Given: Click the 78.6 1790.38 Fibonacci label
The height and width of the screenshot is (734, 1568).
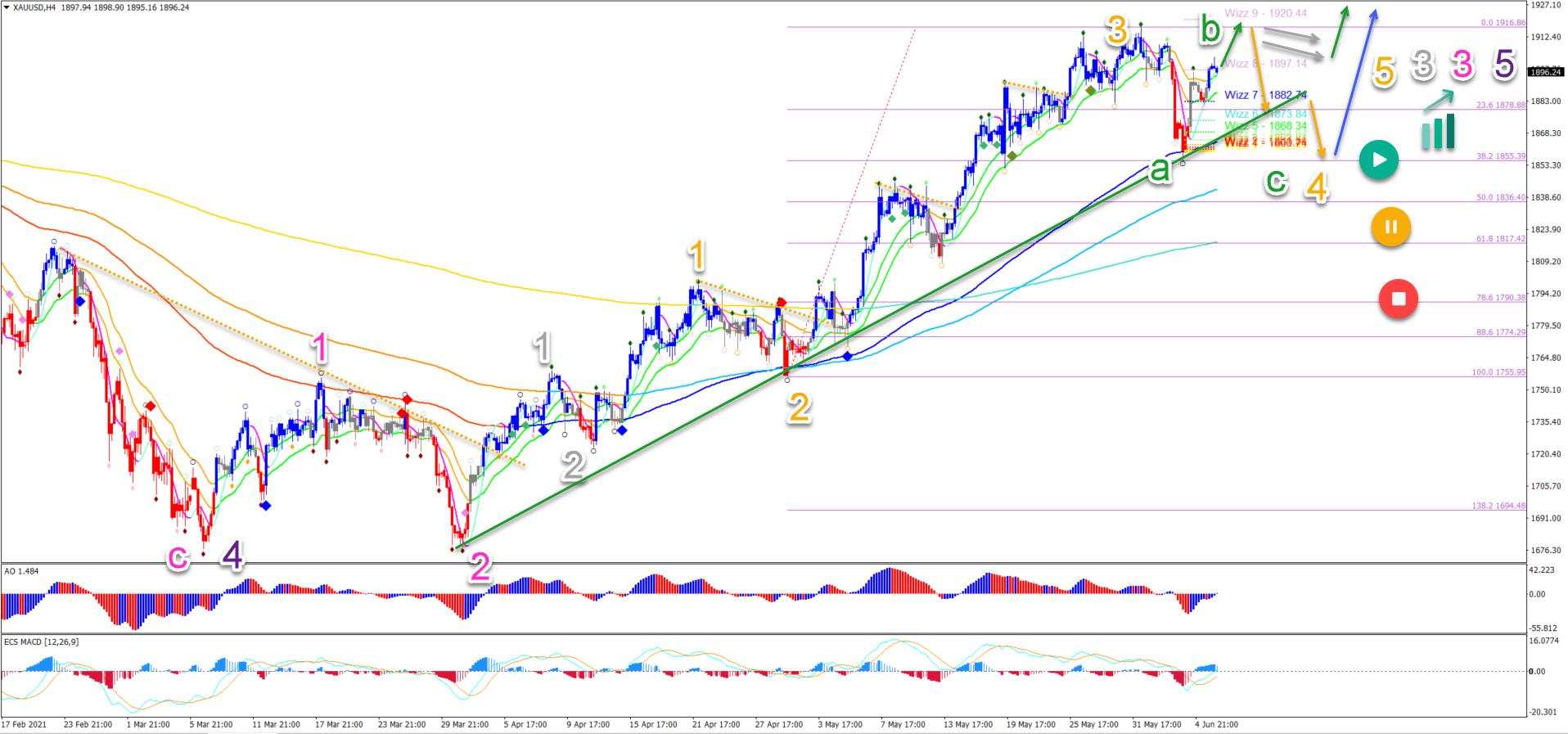Looking at the screenshot, I should [1501, 297].
